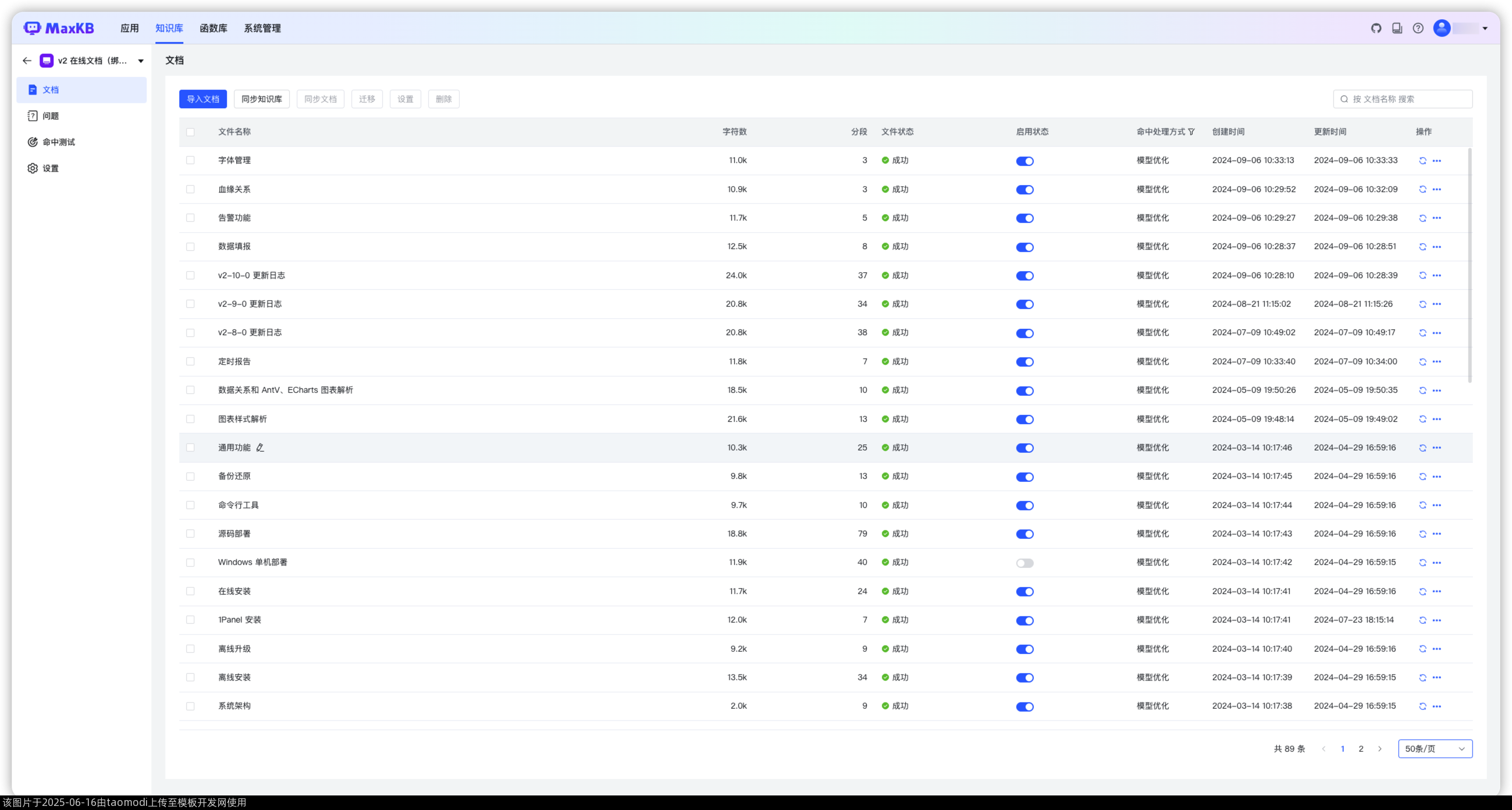
Task: Click the 命中处理方式 filter icon
Action: pyautogui.click(x=1191, y=132)
